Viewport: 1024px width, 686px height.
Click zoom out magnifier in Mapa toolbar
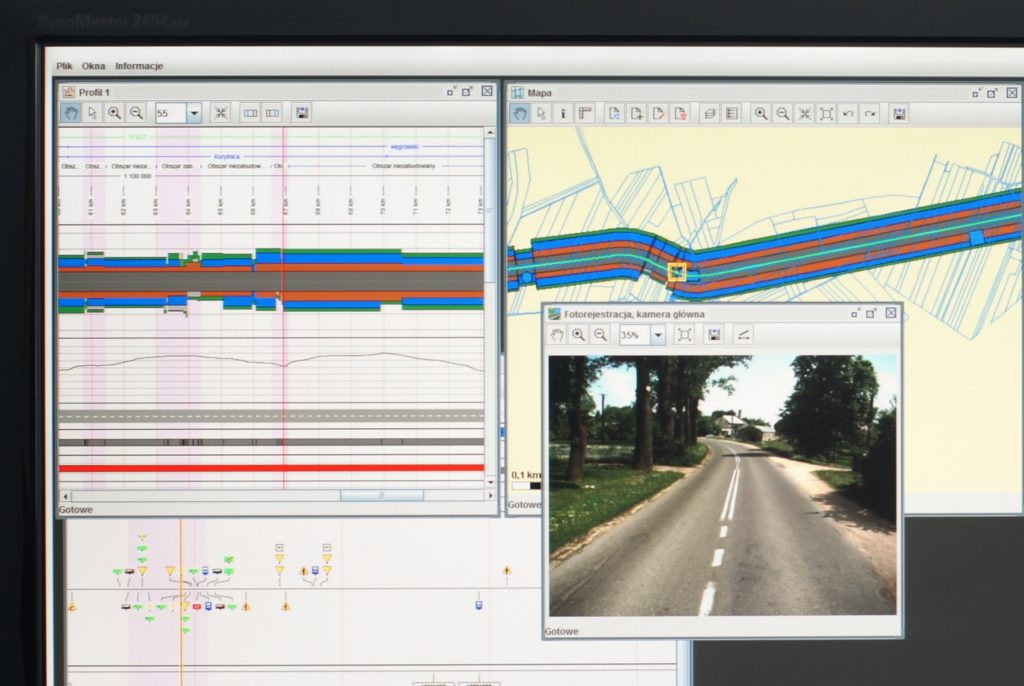click(782, 114)
